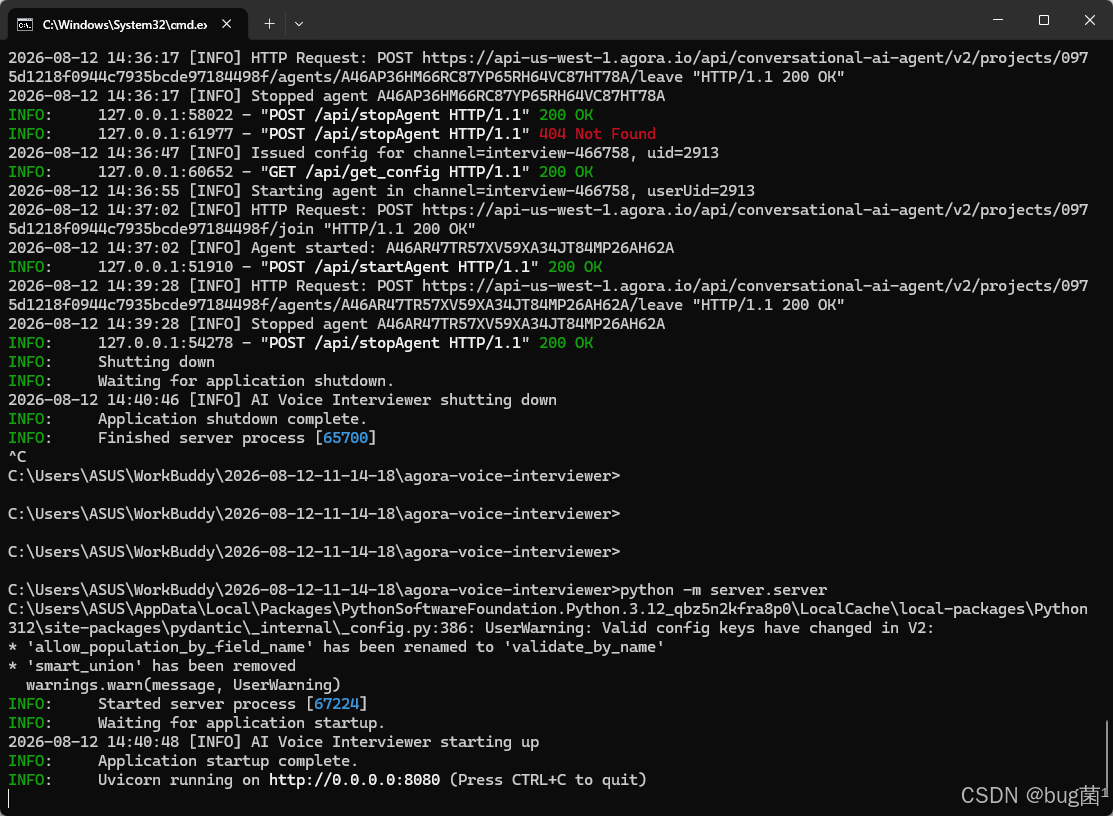Screen dimensions: 1113x816
Task: Select the cmd.exe terminal tab
Action: tap(128, 24)
